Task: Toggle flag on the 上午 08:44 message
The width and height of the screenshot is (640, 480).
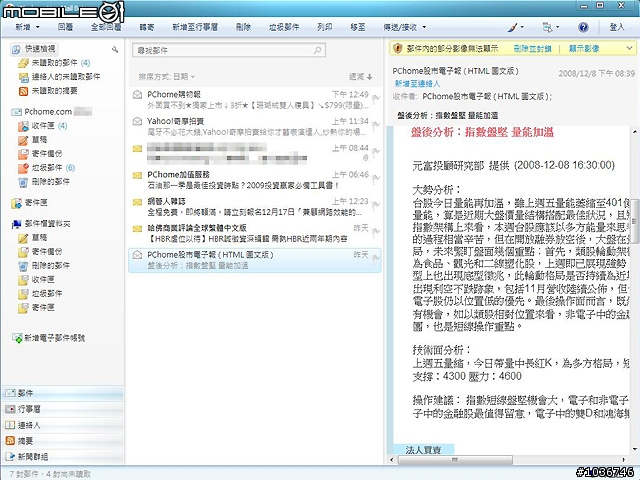Action: pyautogui.click(x=376, y=152)
